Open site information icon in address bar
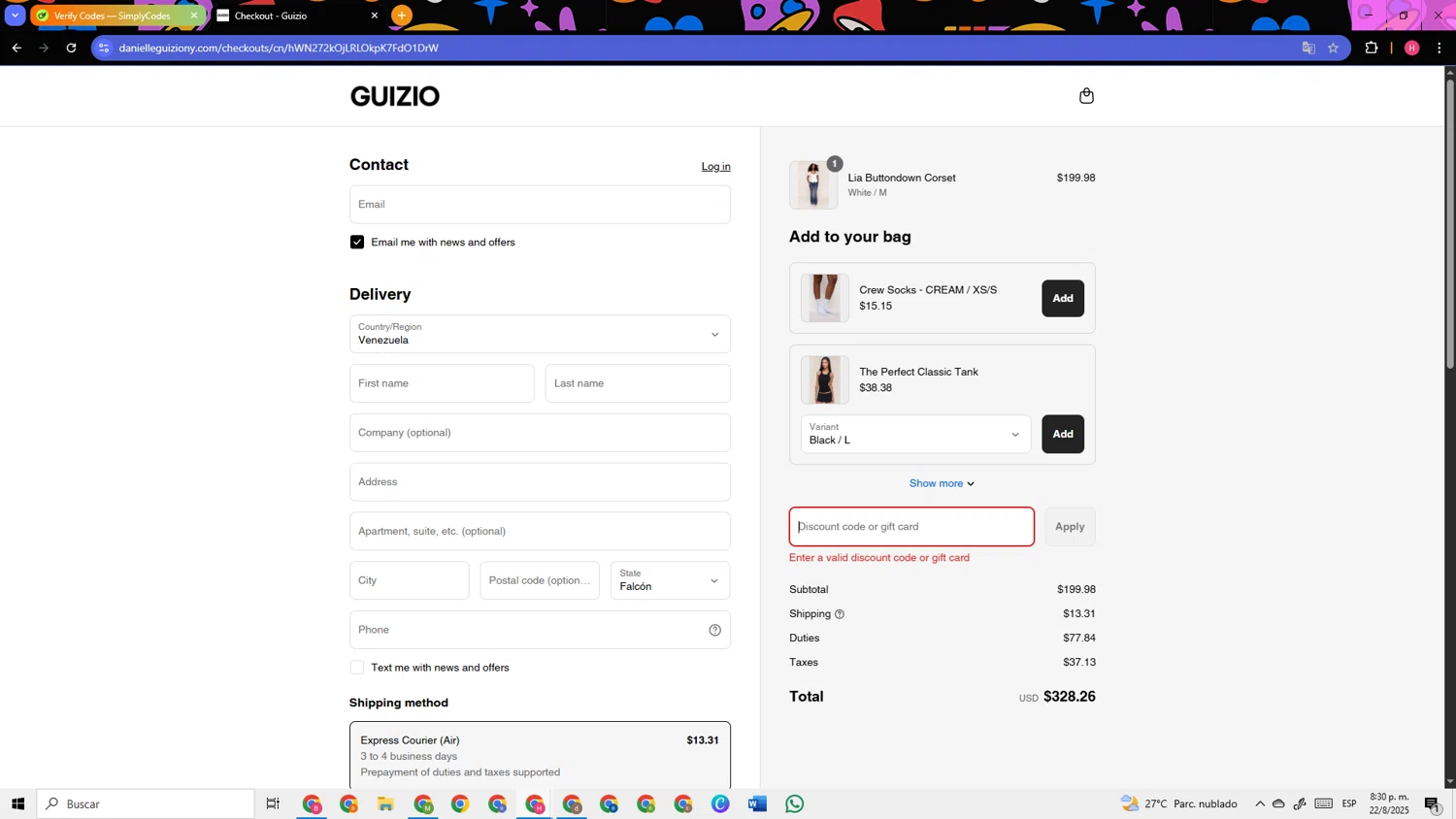Image resolution: width=1456 pixels, height=819 pixels. pos(104,48)
